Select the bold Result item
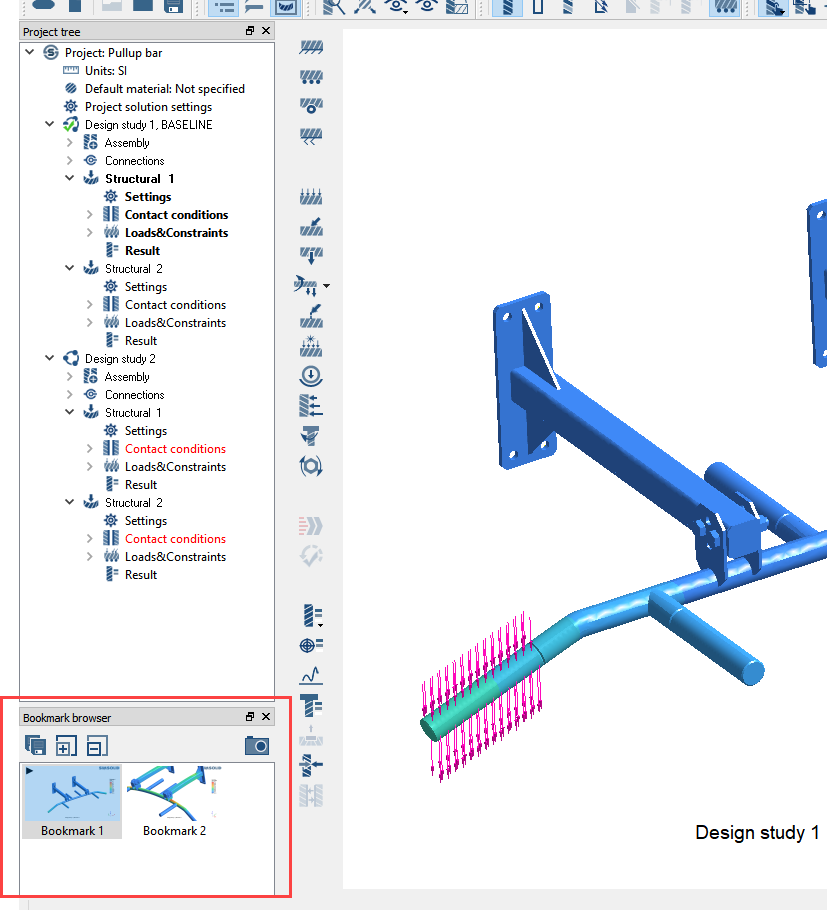This screenshot has height=910, width=827. click(x=142, y=250)
